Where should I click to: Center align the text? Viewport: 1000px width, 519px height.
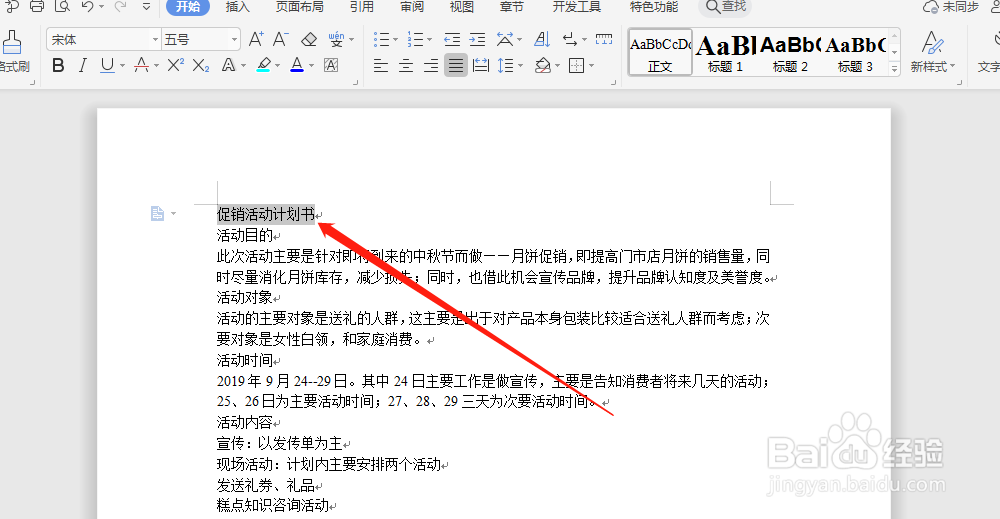[406, 65]
